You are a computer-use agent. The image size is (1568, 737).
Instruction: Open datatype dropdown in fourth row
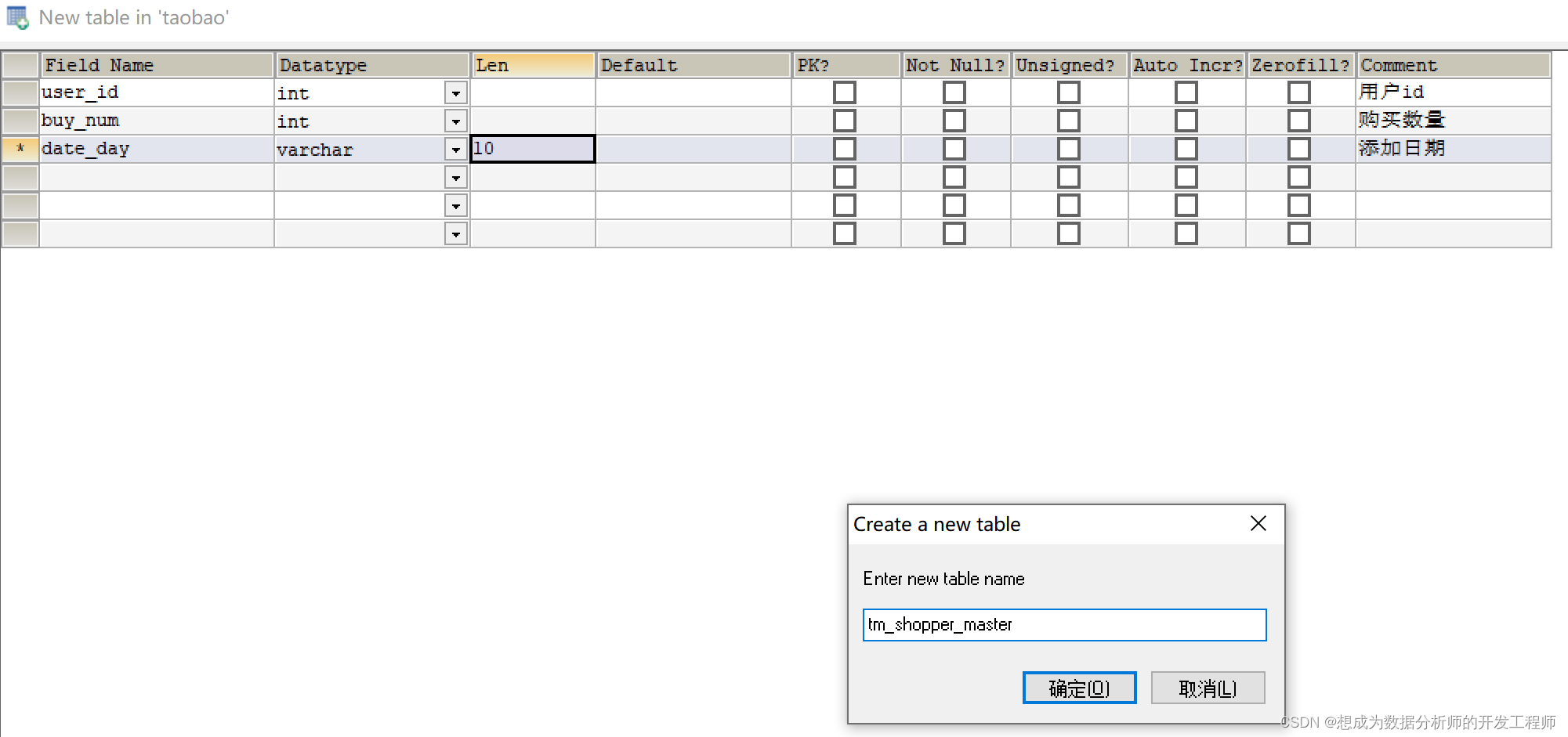pos(456,178)
